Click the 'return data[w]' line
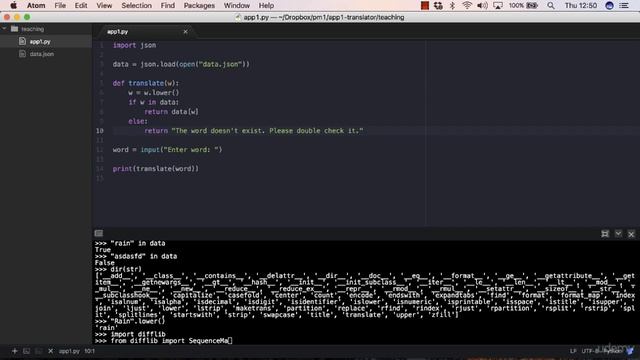Image resolution: width=640 pixels, height=360 pixels. [x=171, y=111]
